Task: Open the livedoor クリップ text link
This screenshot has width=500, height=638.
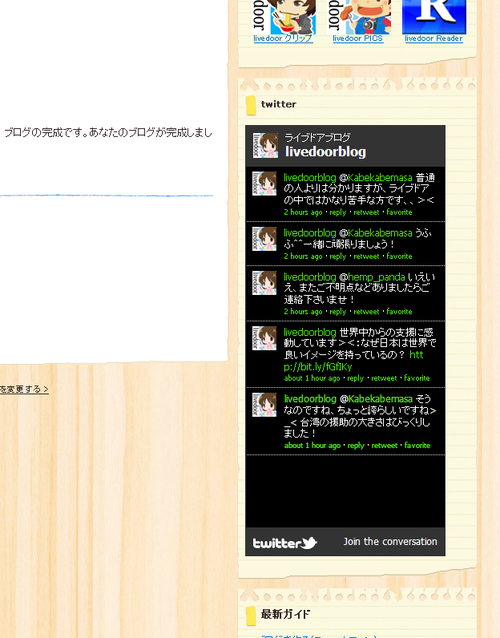Action: tap(283, 39)
